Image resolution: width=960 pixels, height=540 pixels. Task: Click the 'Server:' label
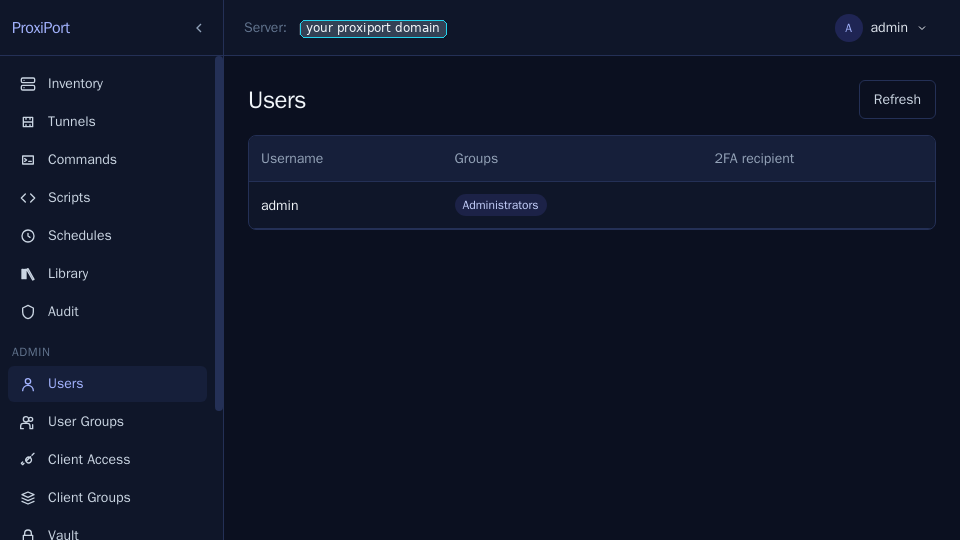pyautogui.click(x=265, y=28)
